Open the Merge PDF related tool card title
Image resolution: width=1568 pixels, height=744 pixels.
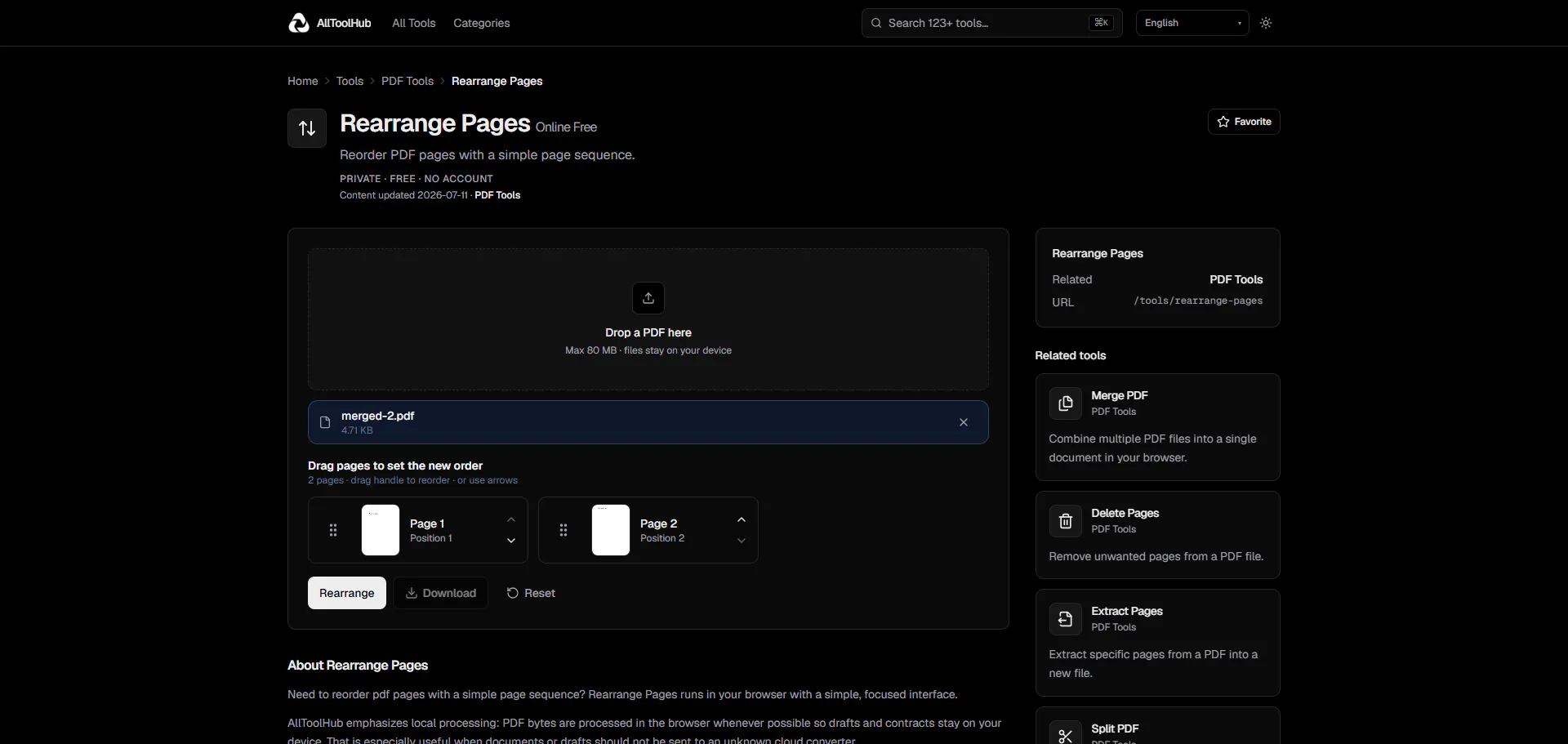click(1120, 395)
